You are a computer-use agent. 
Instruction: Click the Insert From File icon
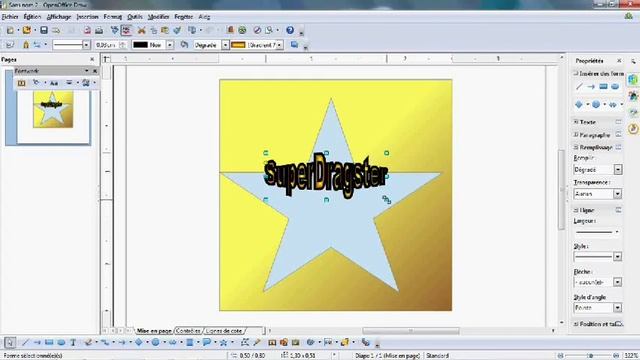click(x=284, y=342)
